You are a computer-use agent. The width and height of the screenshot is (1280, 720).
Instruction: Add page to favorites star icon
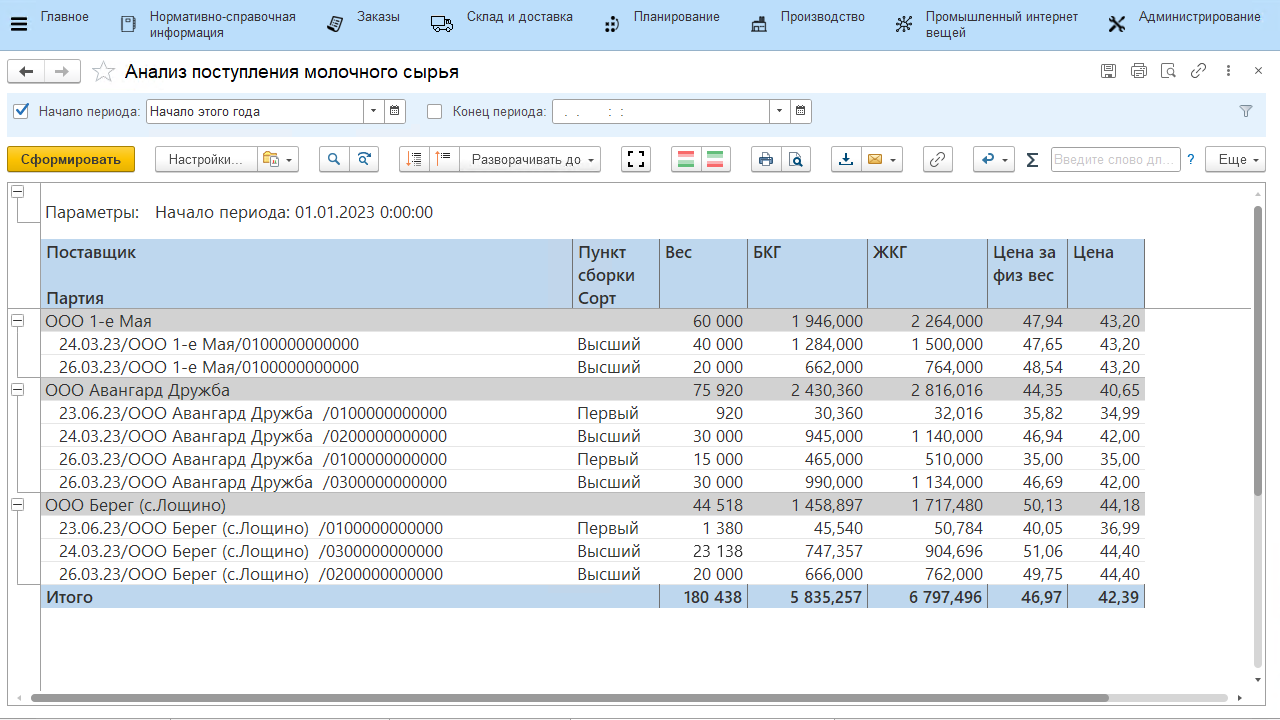click(103, 72)
